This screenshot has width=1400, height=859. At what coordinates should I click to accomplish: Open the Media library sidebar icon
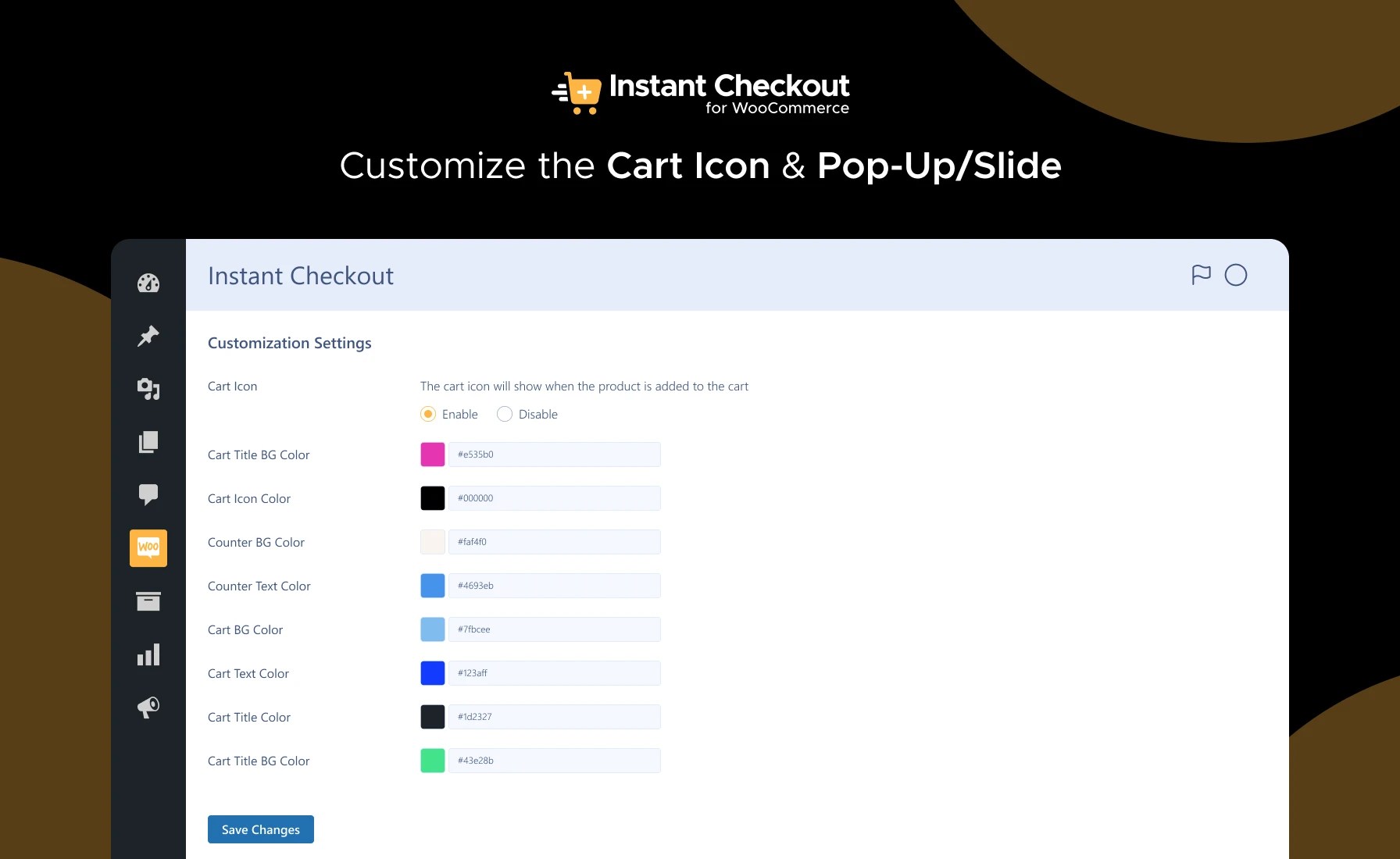coord(148,388)
